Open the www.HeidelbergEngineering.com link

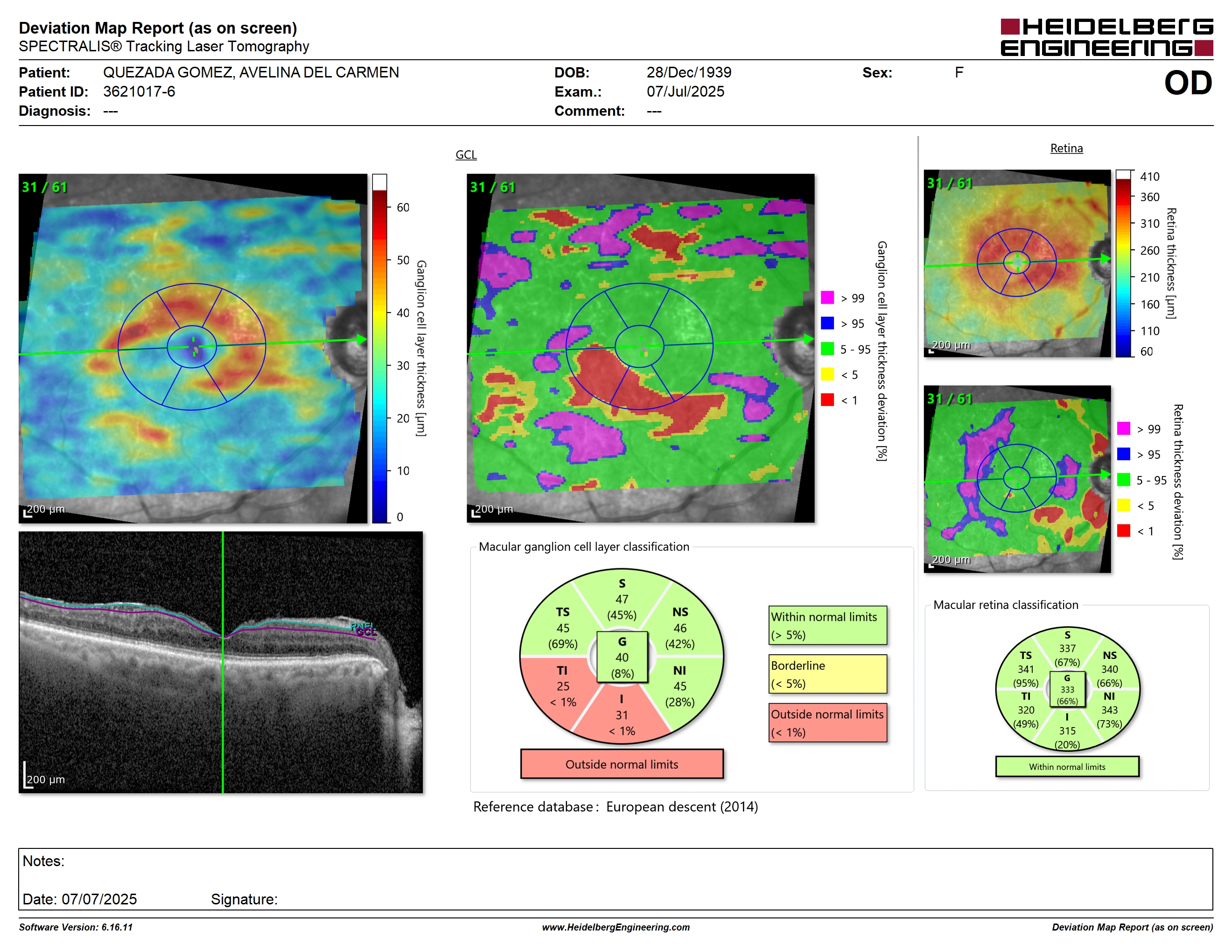click(x=616, y=927)
